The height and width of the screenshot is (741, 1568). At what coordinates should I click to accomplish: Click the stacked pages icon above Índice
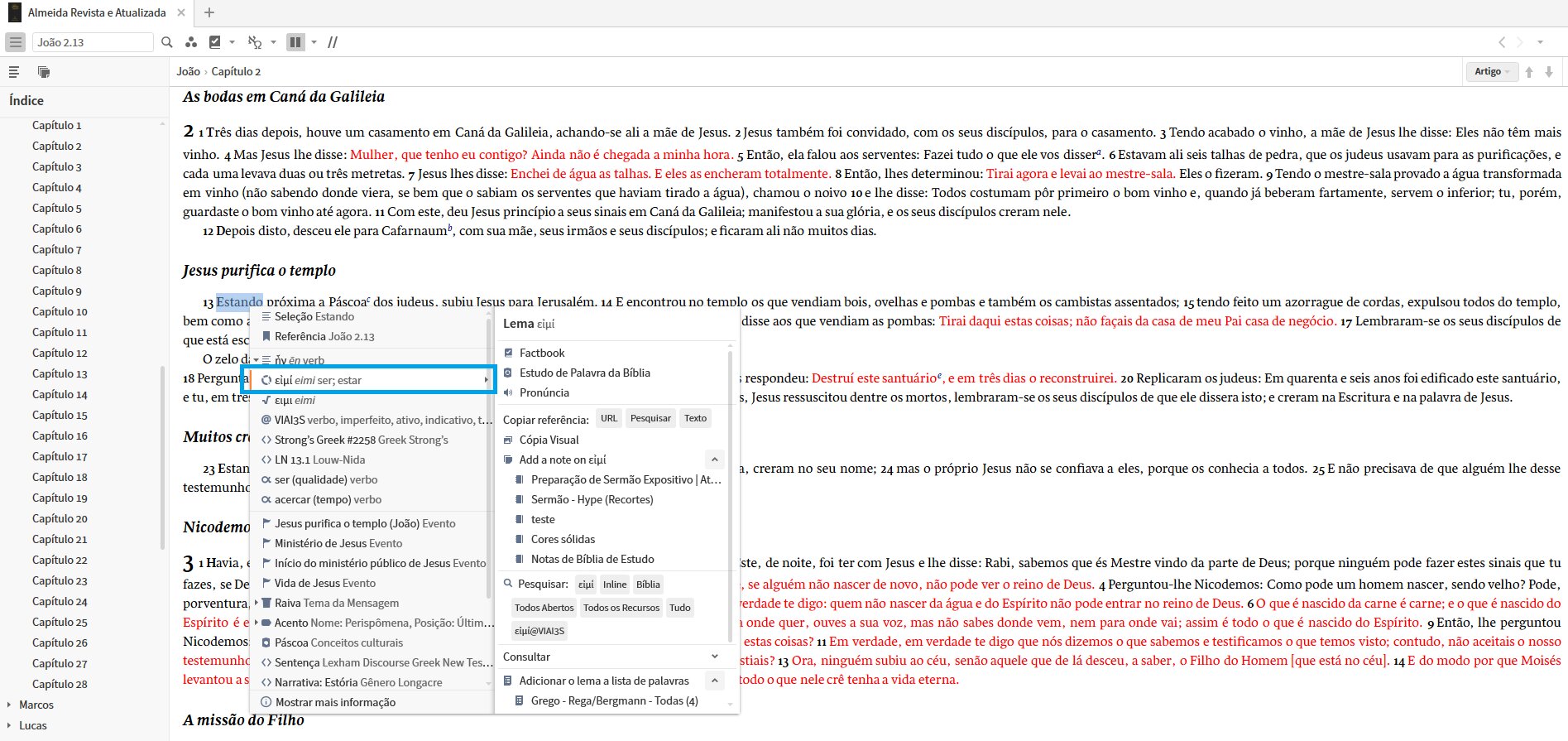44,72
